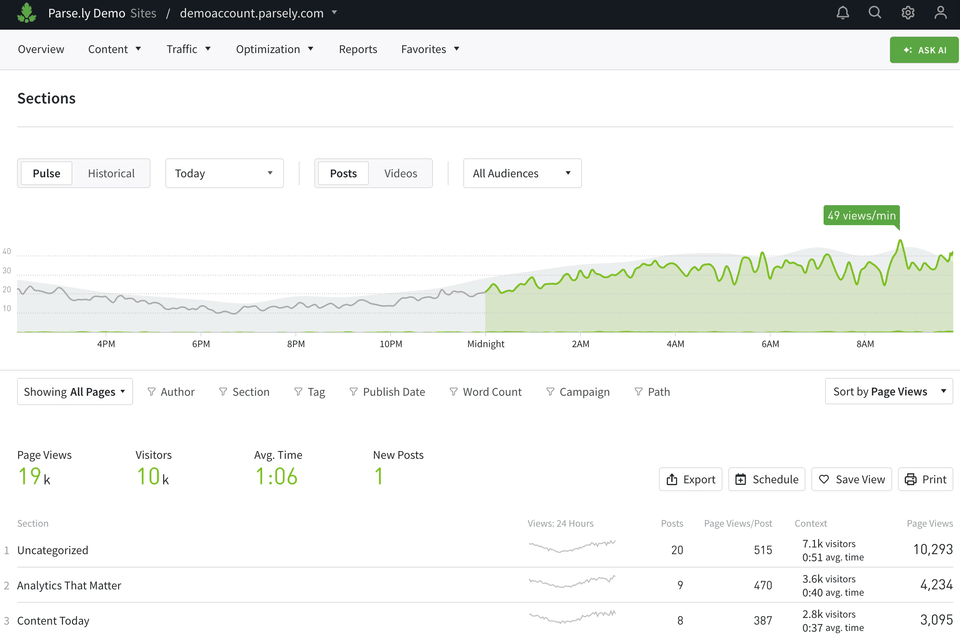Open the All Audiences dropdown

pyautogui.click(x=522, y=173)
